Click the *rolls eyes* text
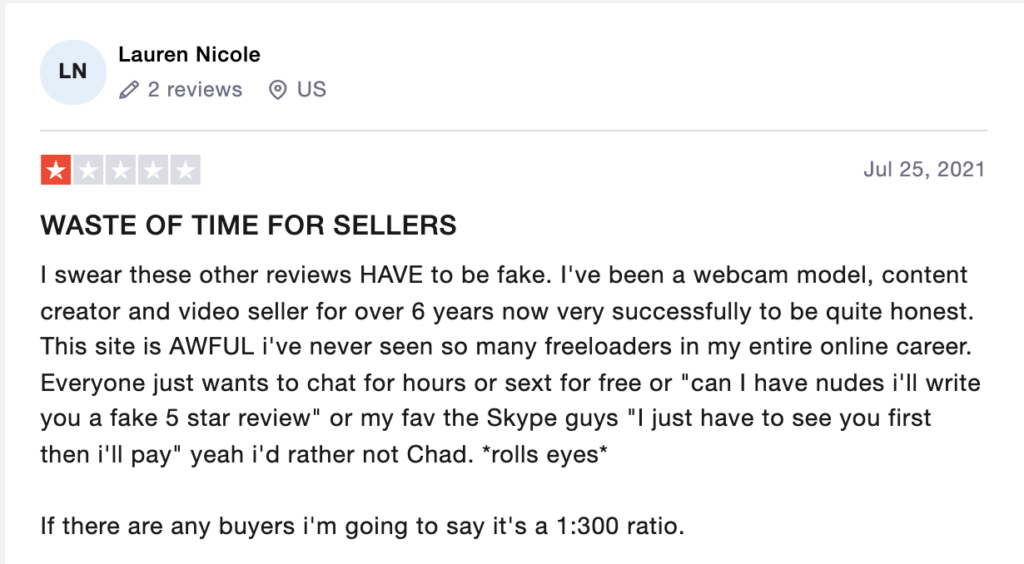The height and width of the screenshot is (564, 1024). click(545, 454)
